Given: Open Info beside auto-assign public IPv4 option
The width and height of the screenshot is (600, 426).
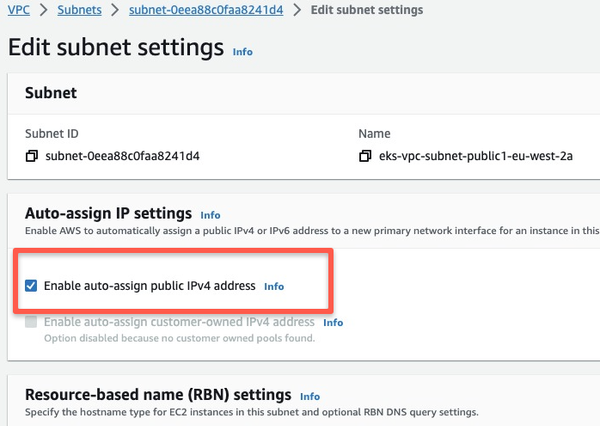Looking at the screenshot, I should point(274,286).
